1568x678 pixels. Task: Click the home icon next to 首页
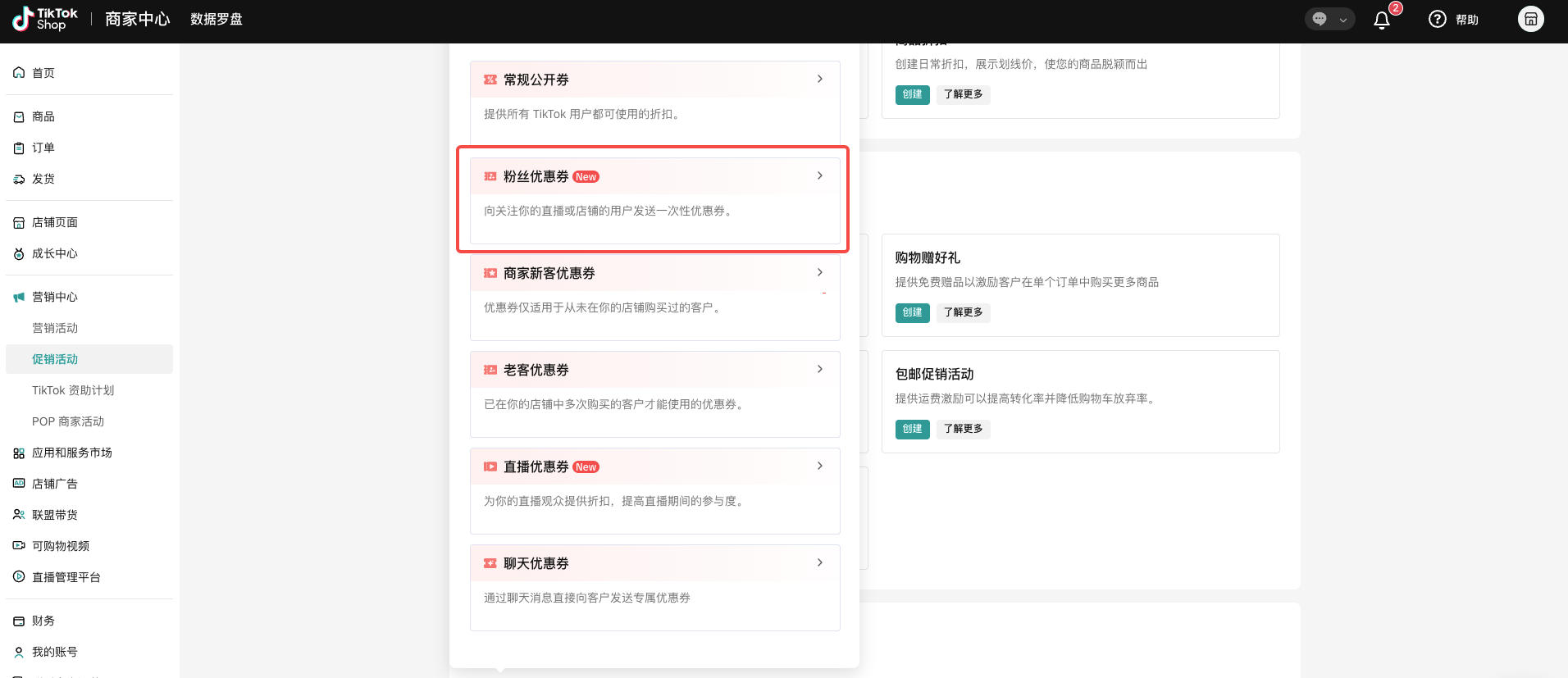19,73
